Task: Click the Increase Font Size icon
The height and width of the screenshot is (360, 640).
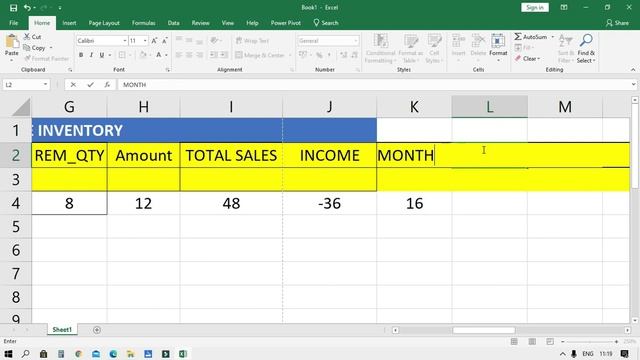Action: pos(154,41)
